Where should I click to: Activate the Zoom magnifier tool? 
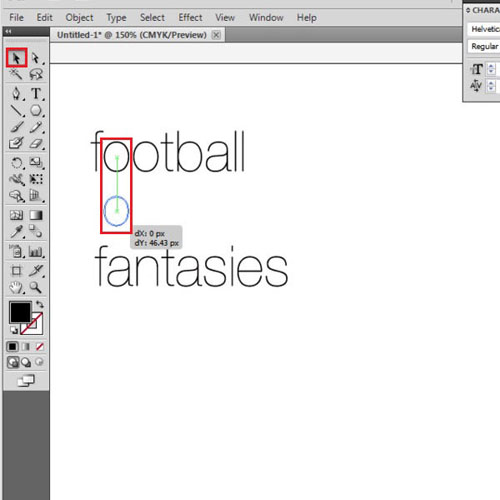coord(35,287)
